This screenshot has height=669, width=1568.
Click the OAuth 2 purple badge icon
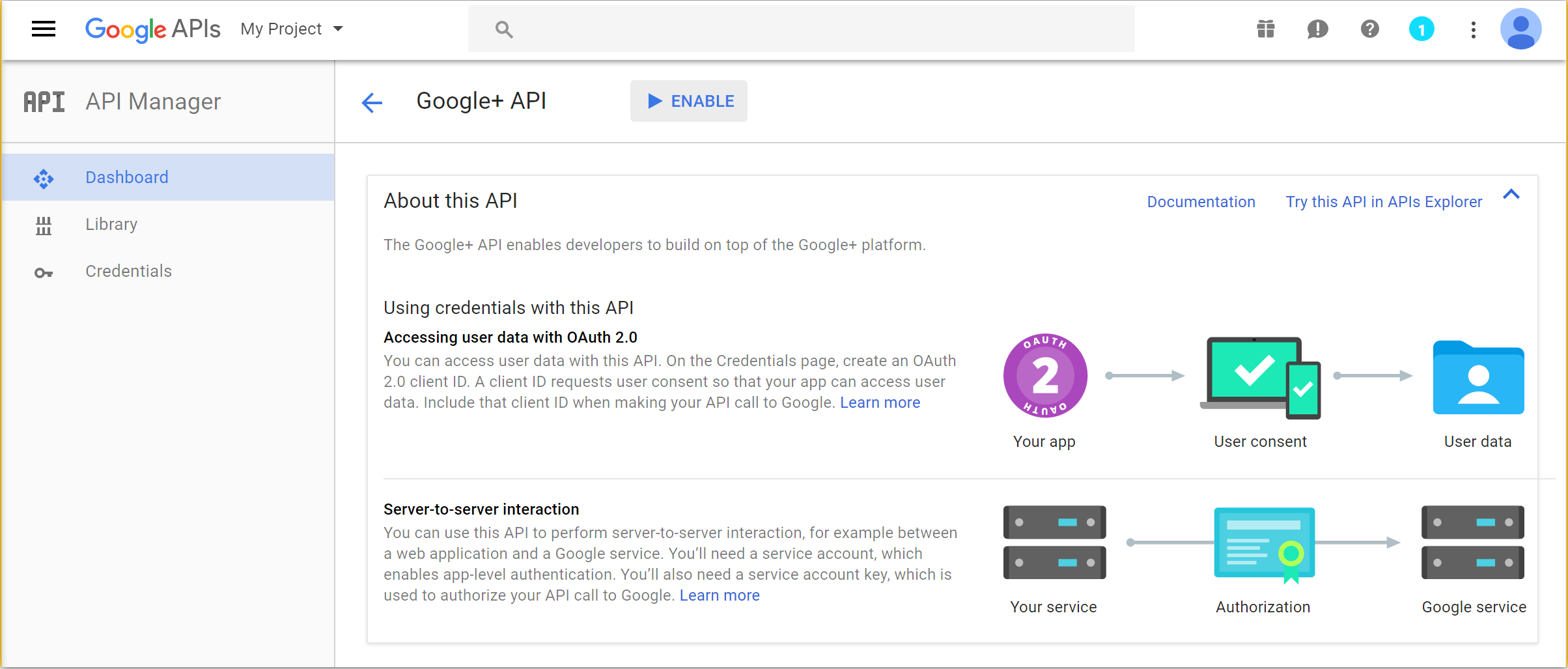coord(1045,376)
